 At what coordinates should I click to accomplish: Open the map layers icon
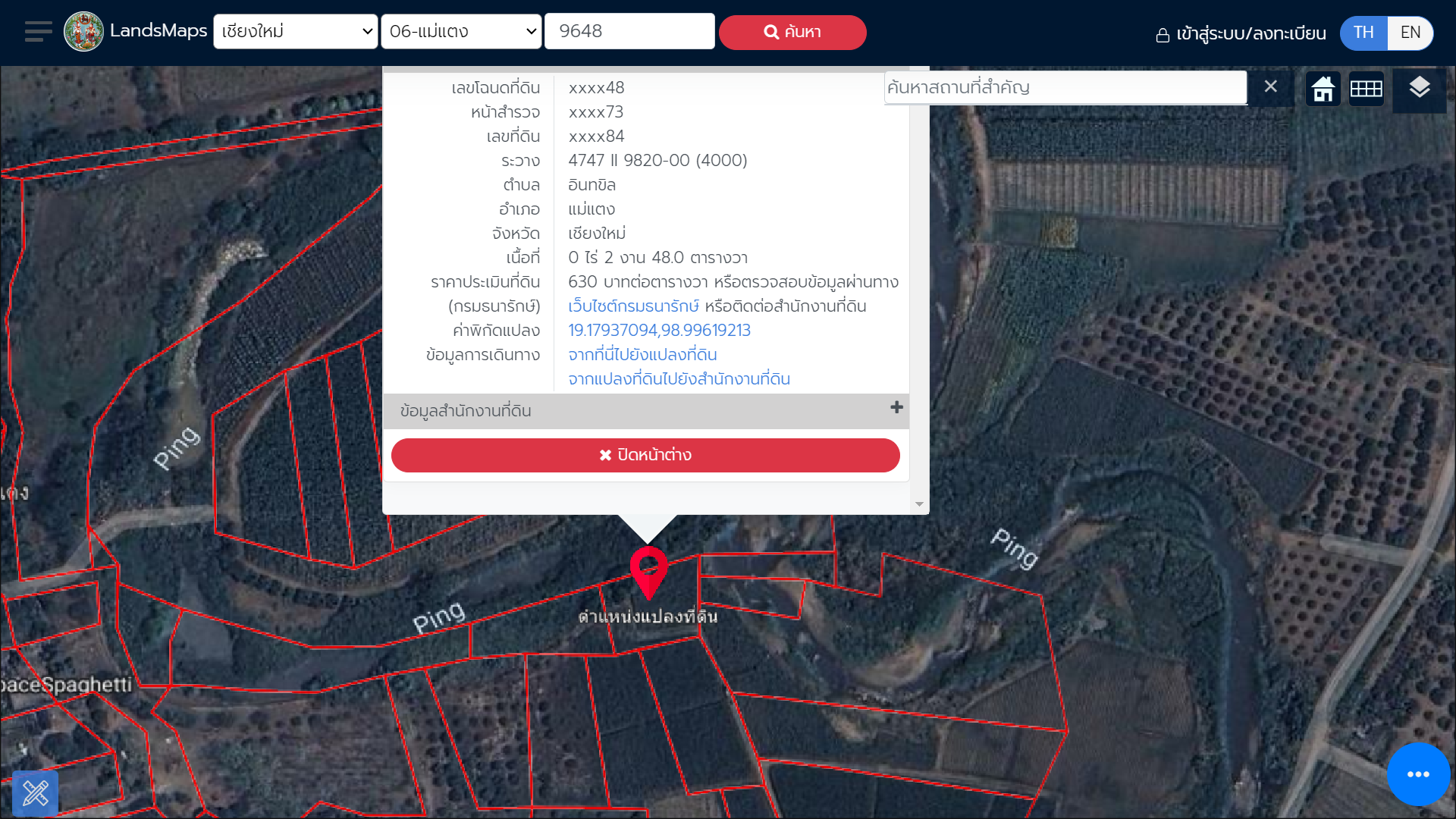point(1419,89)
